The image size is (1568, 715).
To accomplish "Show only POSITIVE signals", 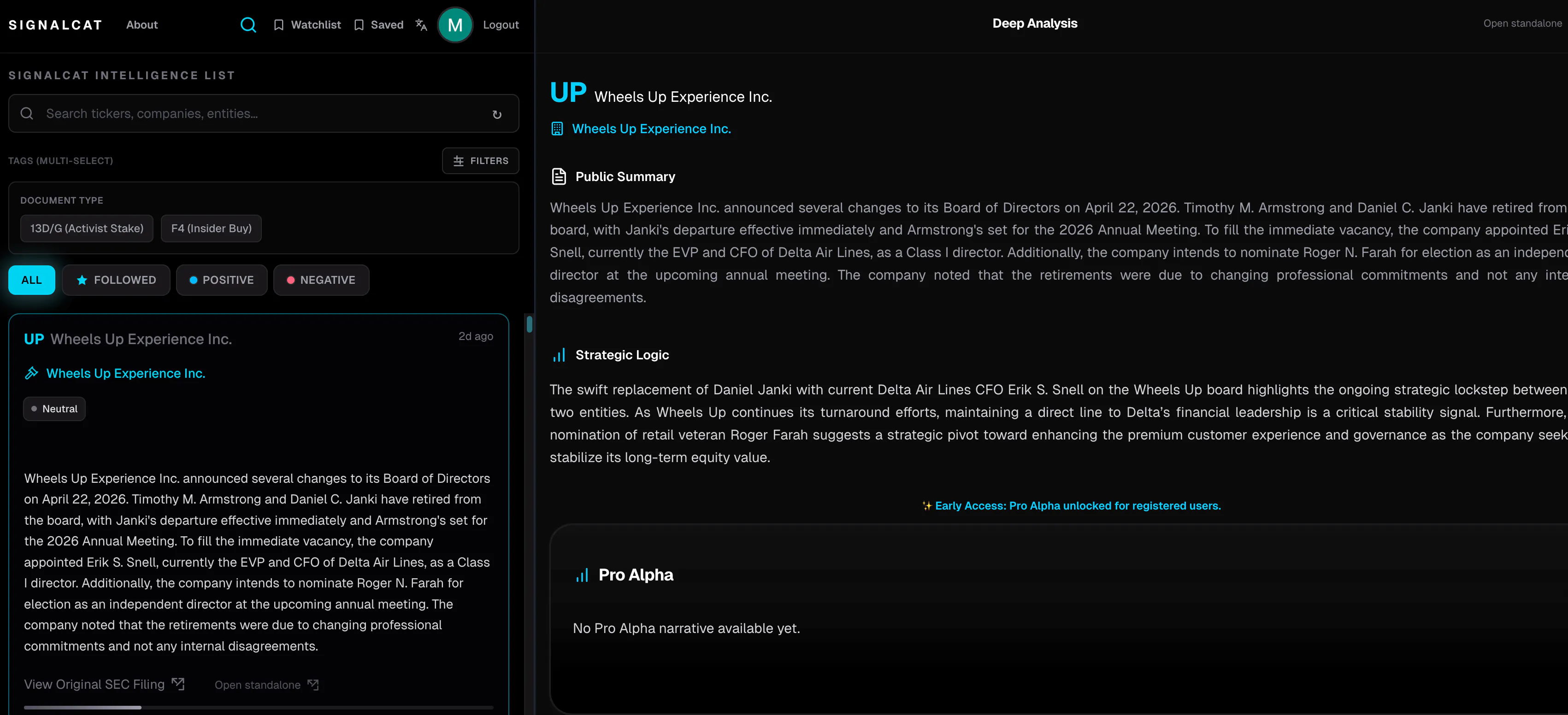I will (x=222, y=280).
